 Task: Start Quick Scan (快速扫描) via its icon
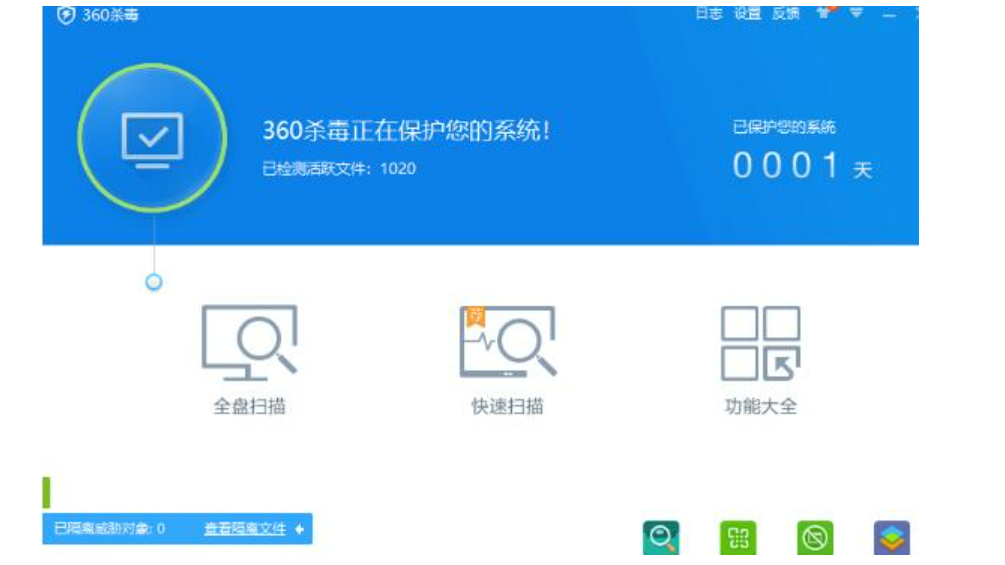point(507,342)
